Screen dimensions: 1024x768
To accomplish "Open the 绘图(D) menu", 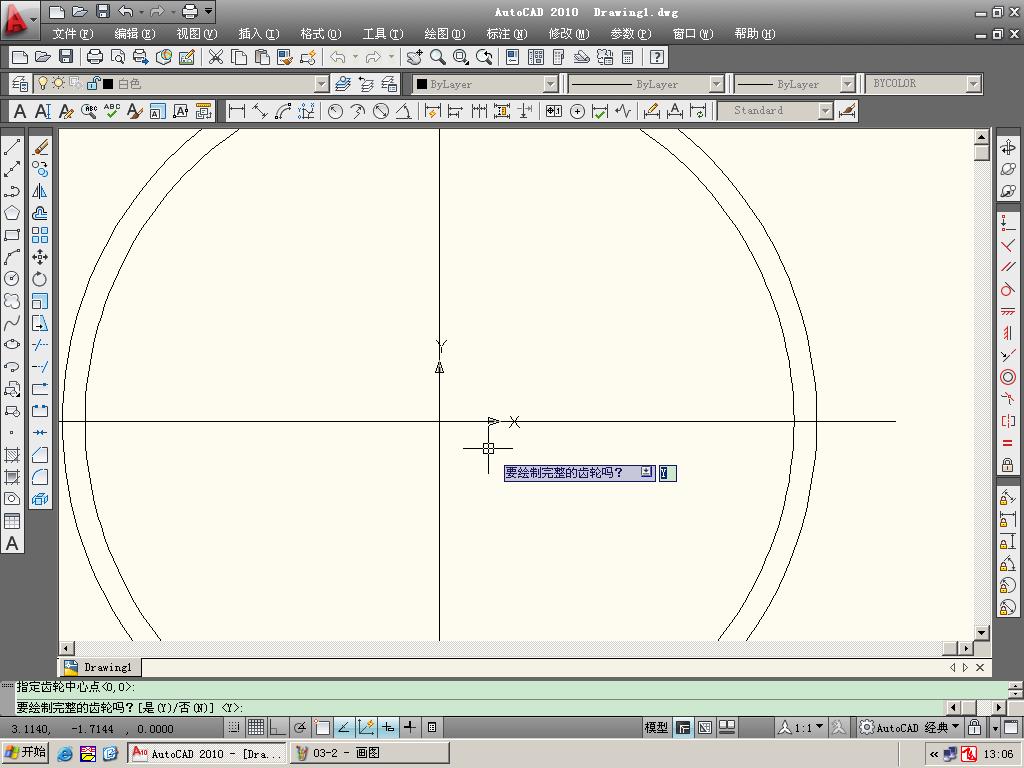I will coord(445,34).
